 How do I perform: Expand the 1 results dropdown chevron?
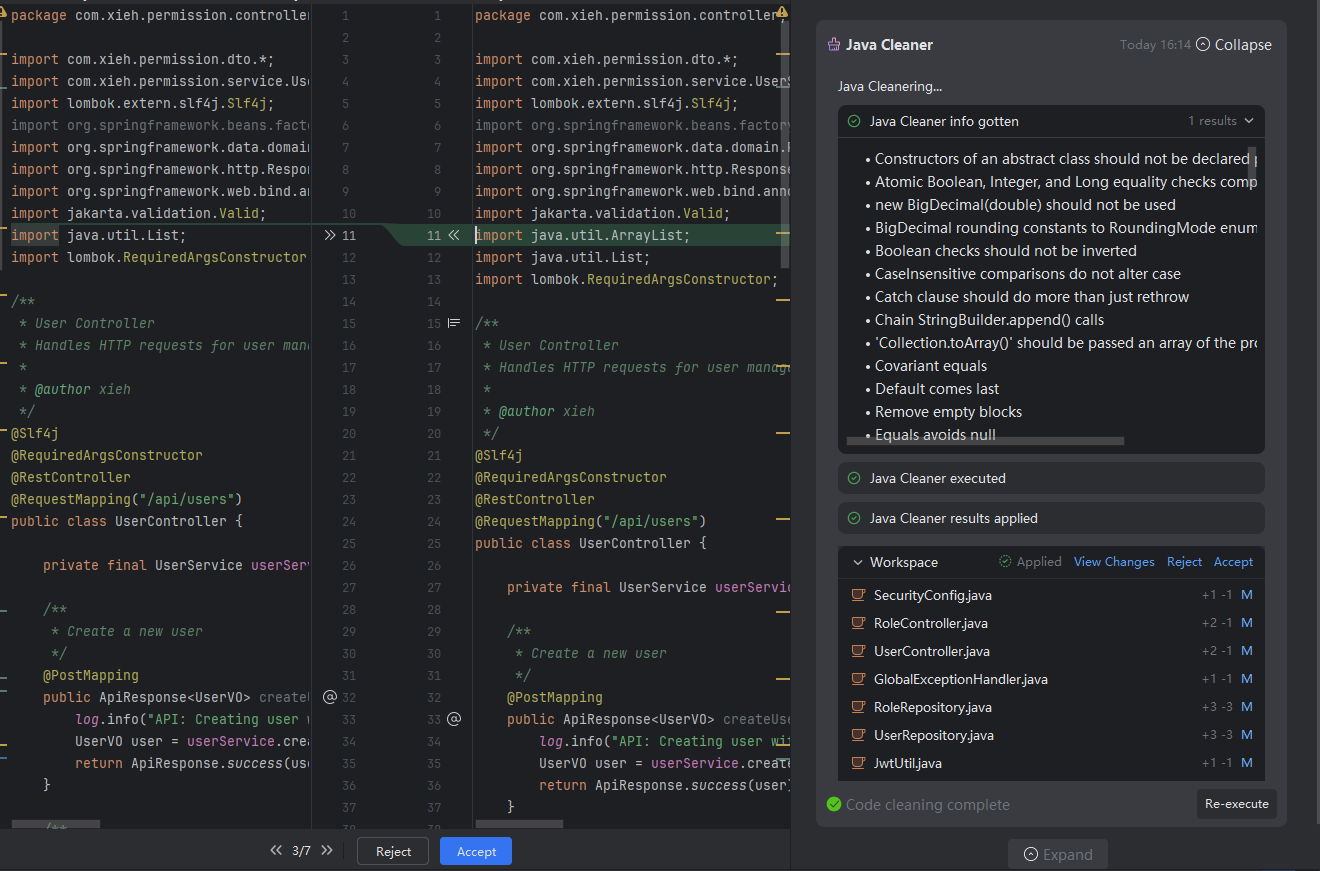[1249, 121]
